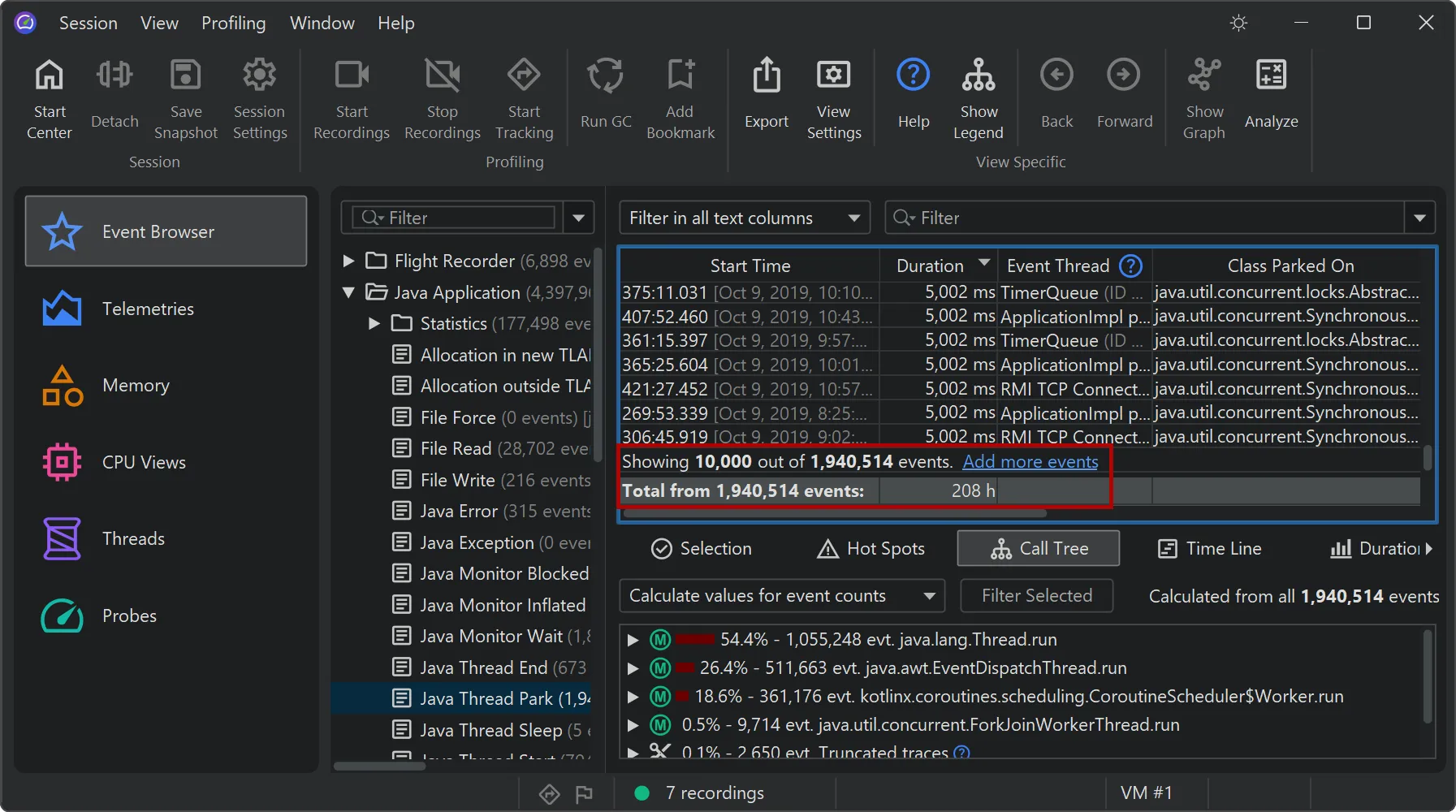
Task: Select Java Thread Park in the event tree
Action: [502, 698]
